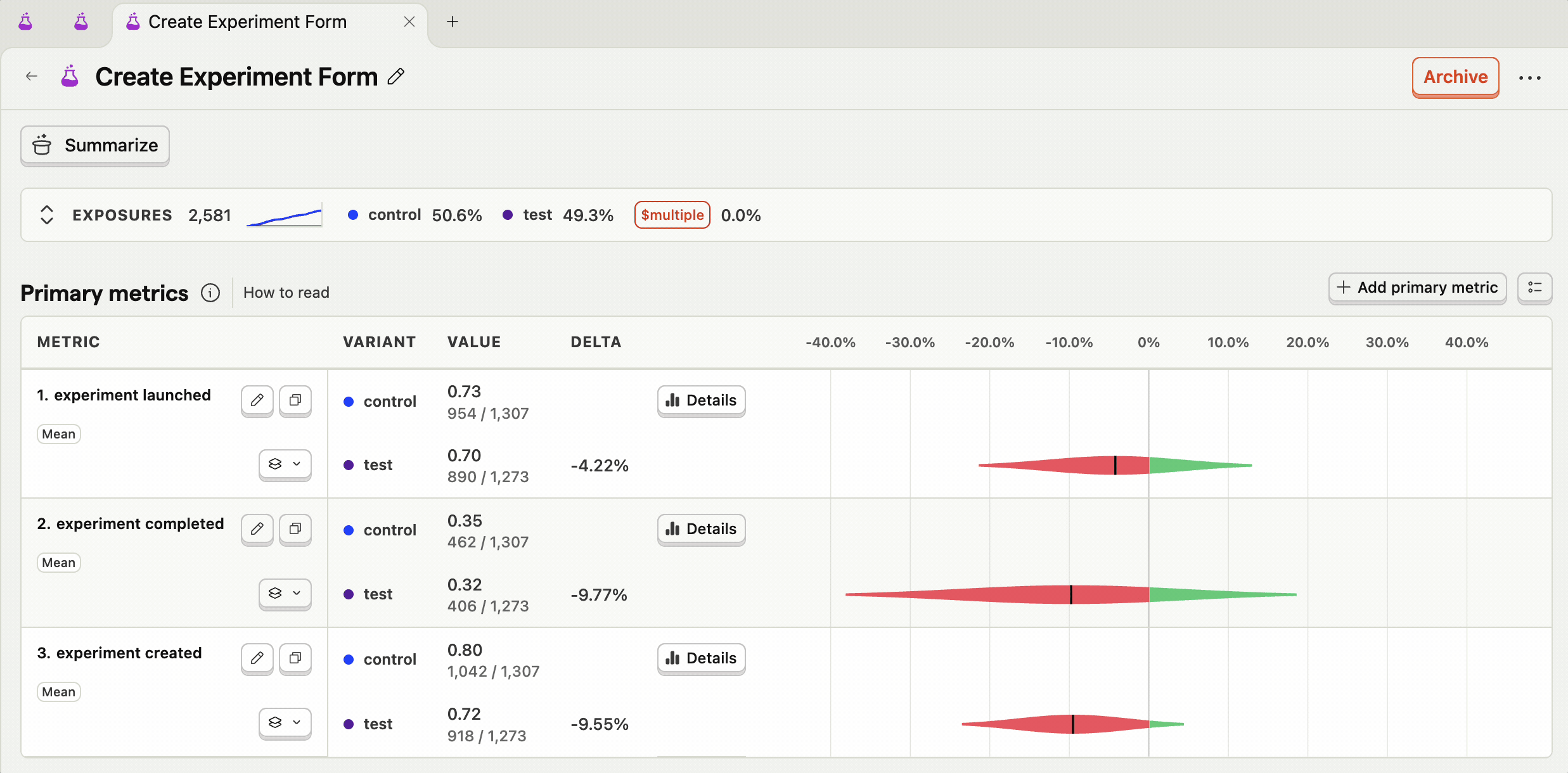Image resolution: width=1568 pixels, height=773 pixels.
Task: Rename the experiment via the title pencil icon
Action: [x=395, y=76]
